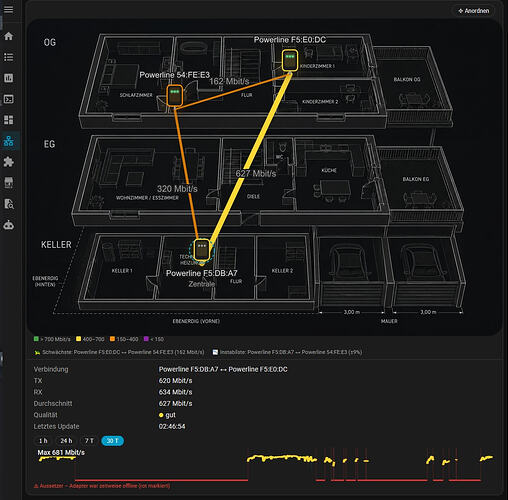Open the document search sidebar icon
Screen dimensions: 508x500
click(9, 204)
